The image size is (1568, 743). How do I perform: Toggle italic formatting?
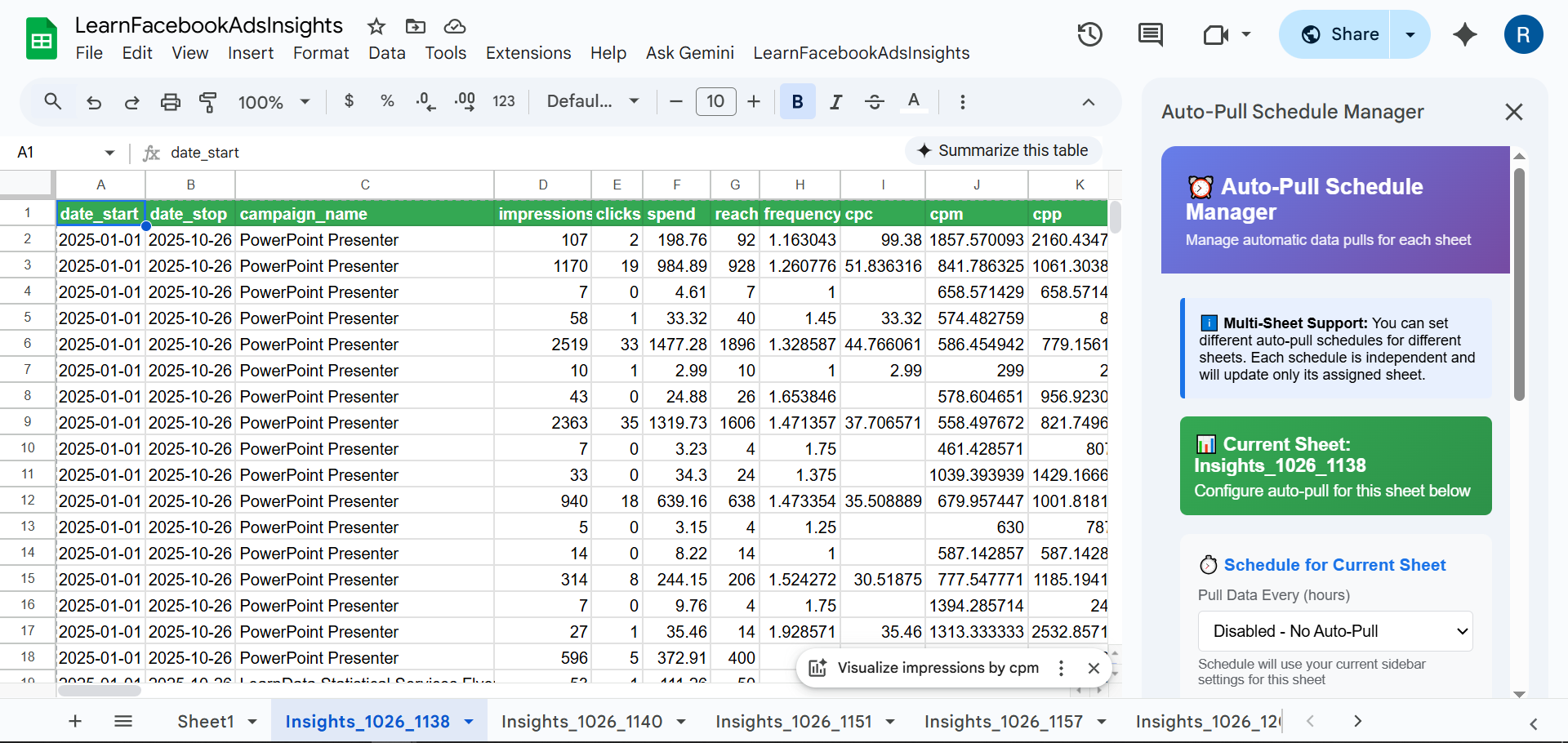(x=835, y=102)
